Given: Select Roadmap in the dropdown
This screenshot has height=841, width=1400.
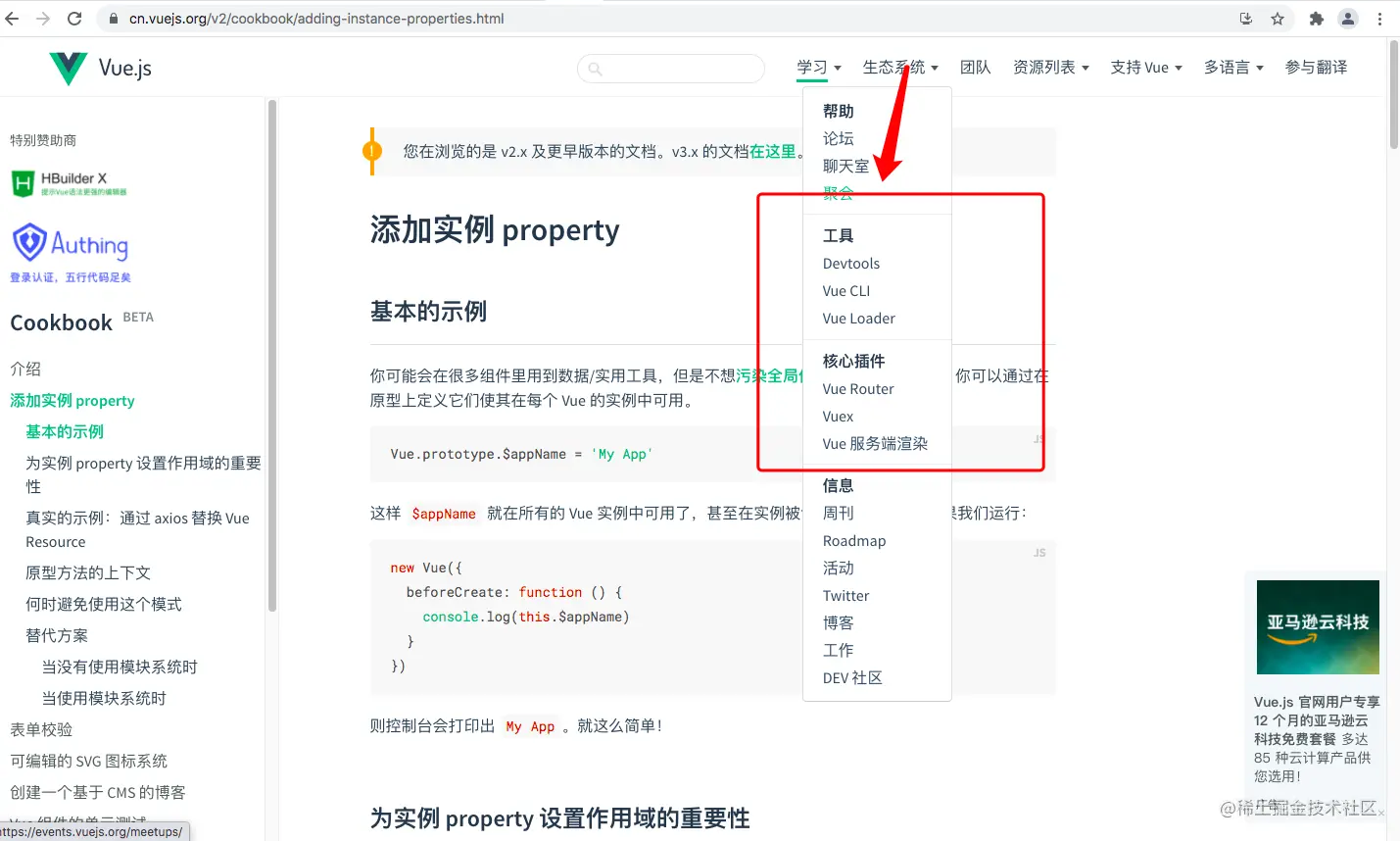Looking at the screenshot, I should click(854, 541).
